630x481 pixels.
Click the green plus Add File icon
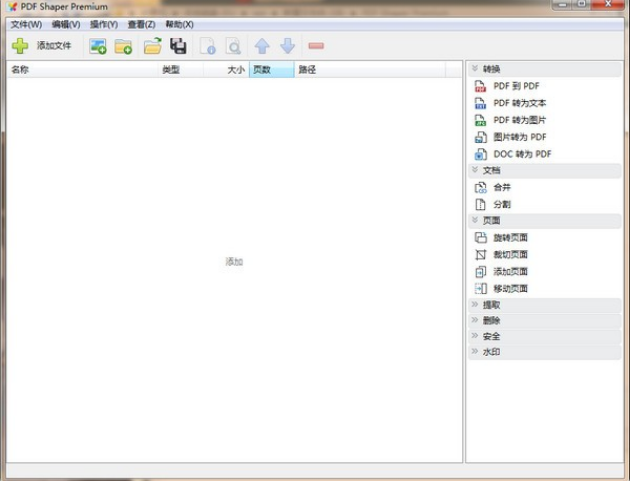tap(20, 46)
